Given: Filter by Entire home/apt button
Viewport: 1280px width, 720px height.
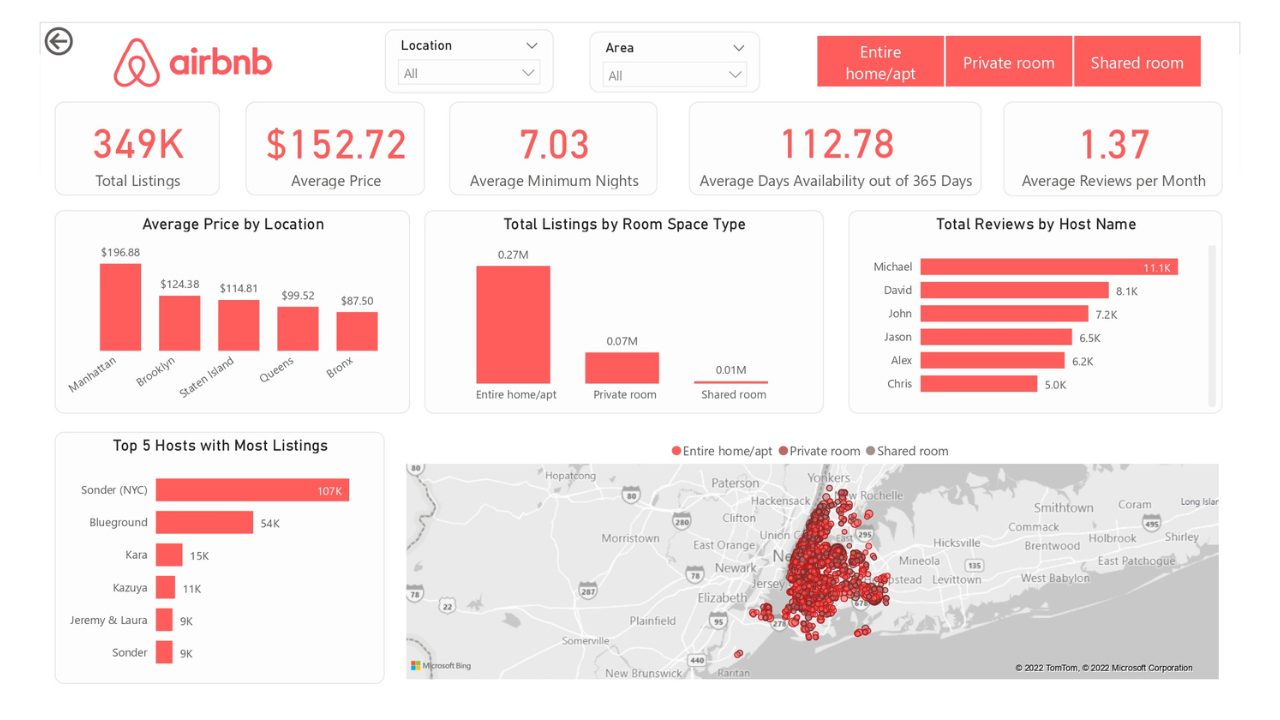Looking at the screenshot, I should point(880,62).
